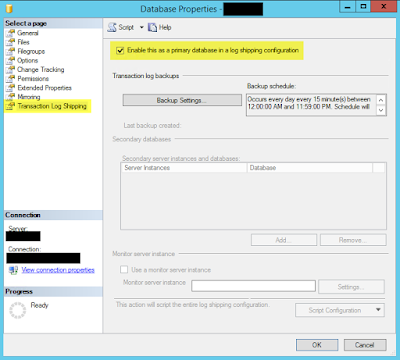This screenshot has width=400, height=360.
Task: Click the Transaction Log Shipping page icon
Action: pyautogui.click(x=11, y=106)
